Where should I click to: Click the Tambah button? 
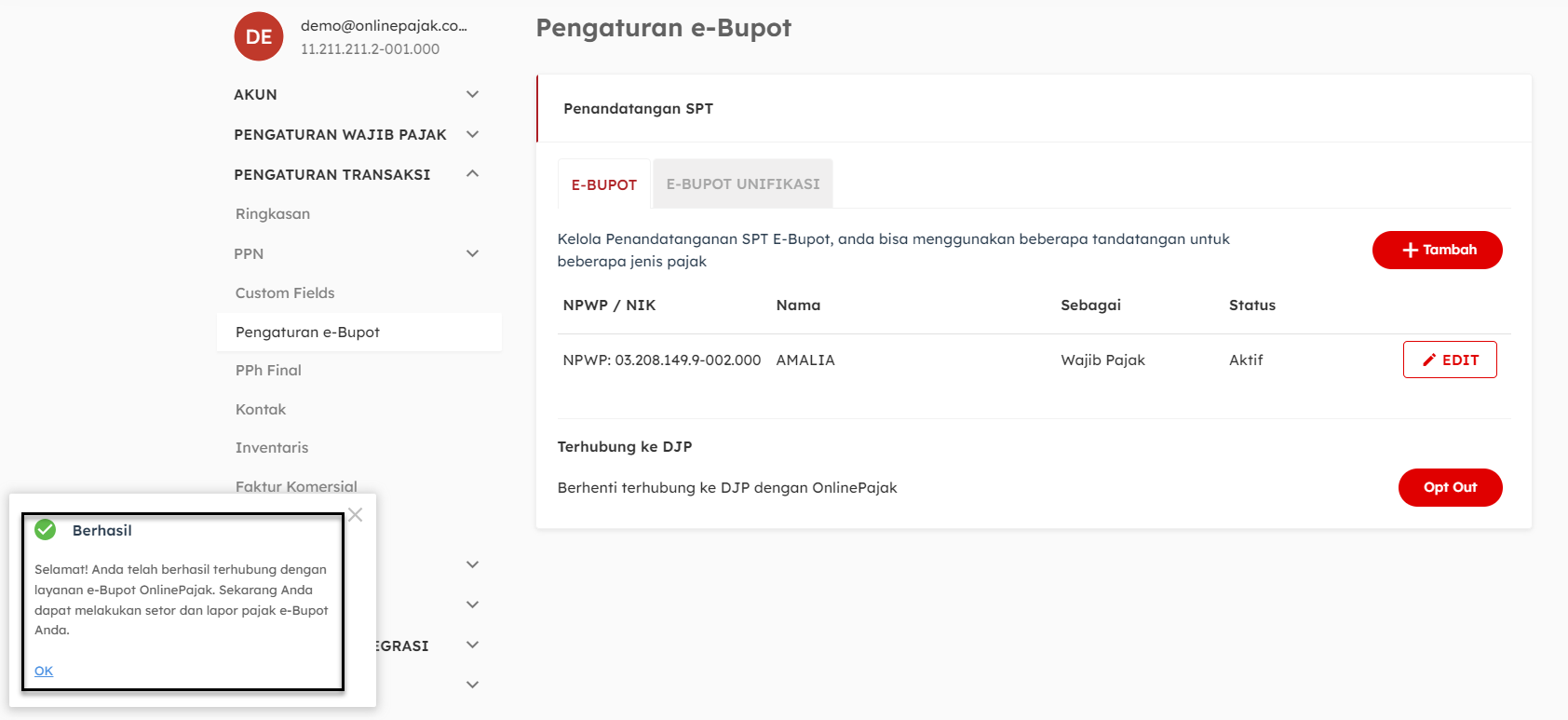(x=1436, y=250)
